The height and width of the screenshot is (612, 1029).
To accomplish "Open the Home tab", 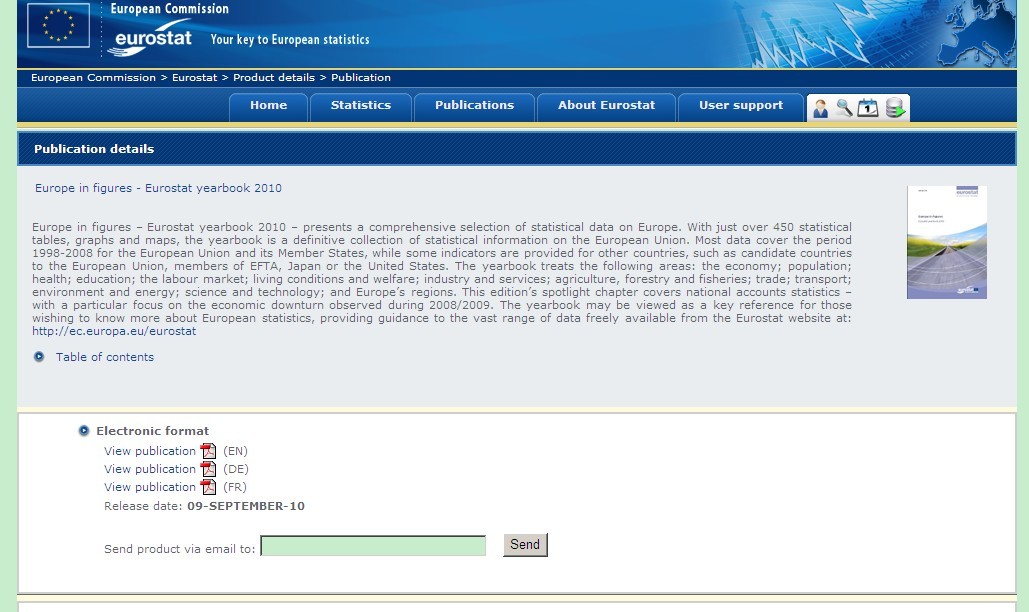I will tap(268, 106).
